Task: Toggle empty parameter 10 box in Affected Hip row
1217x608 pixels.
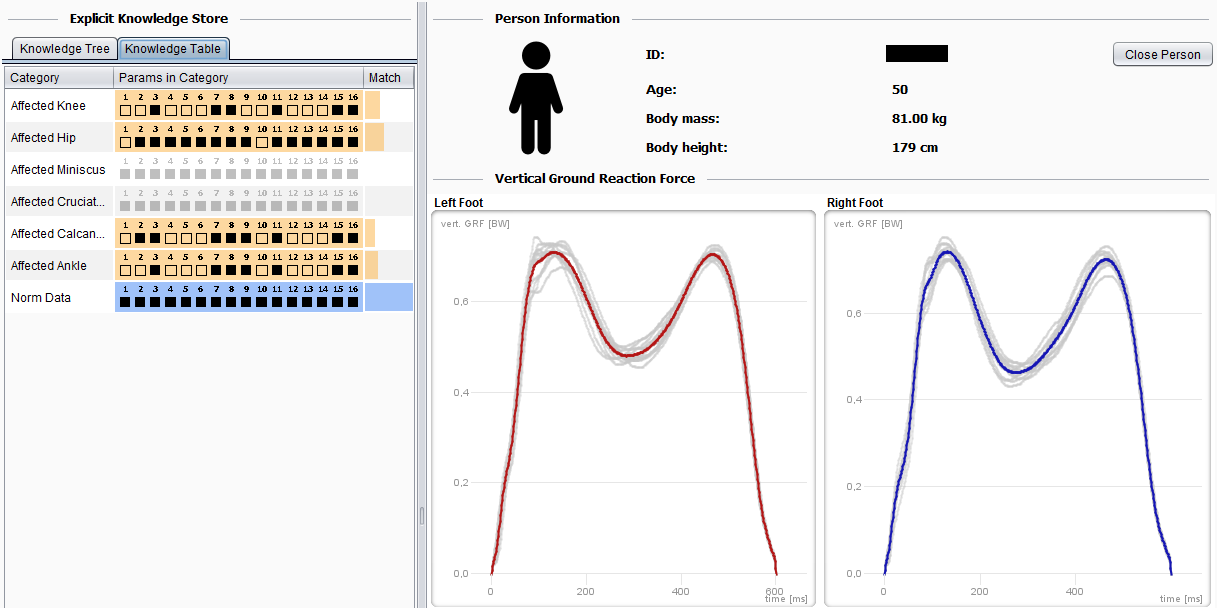Action: coord(262,142)
